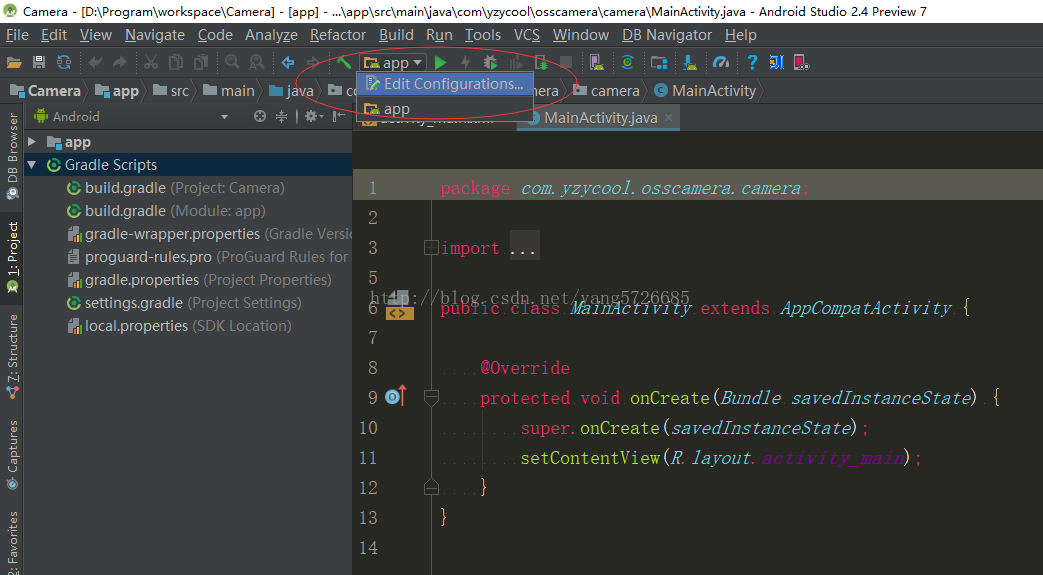Open the Navigate menu
The width and height of the screenshot is (1043, 575).
(155, 35)
